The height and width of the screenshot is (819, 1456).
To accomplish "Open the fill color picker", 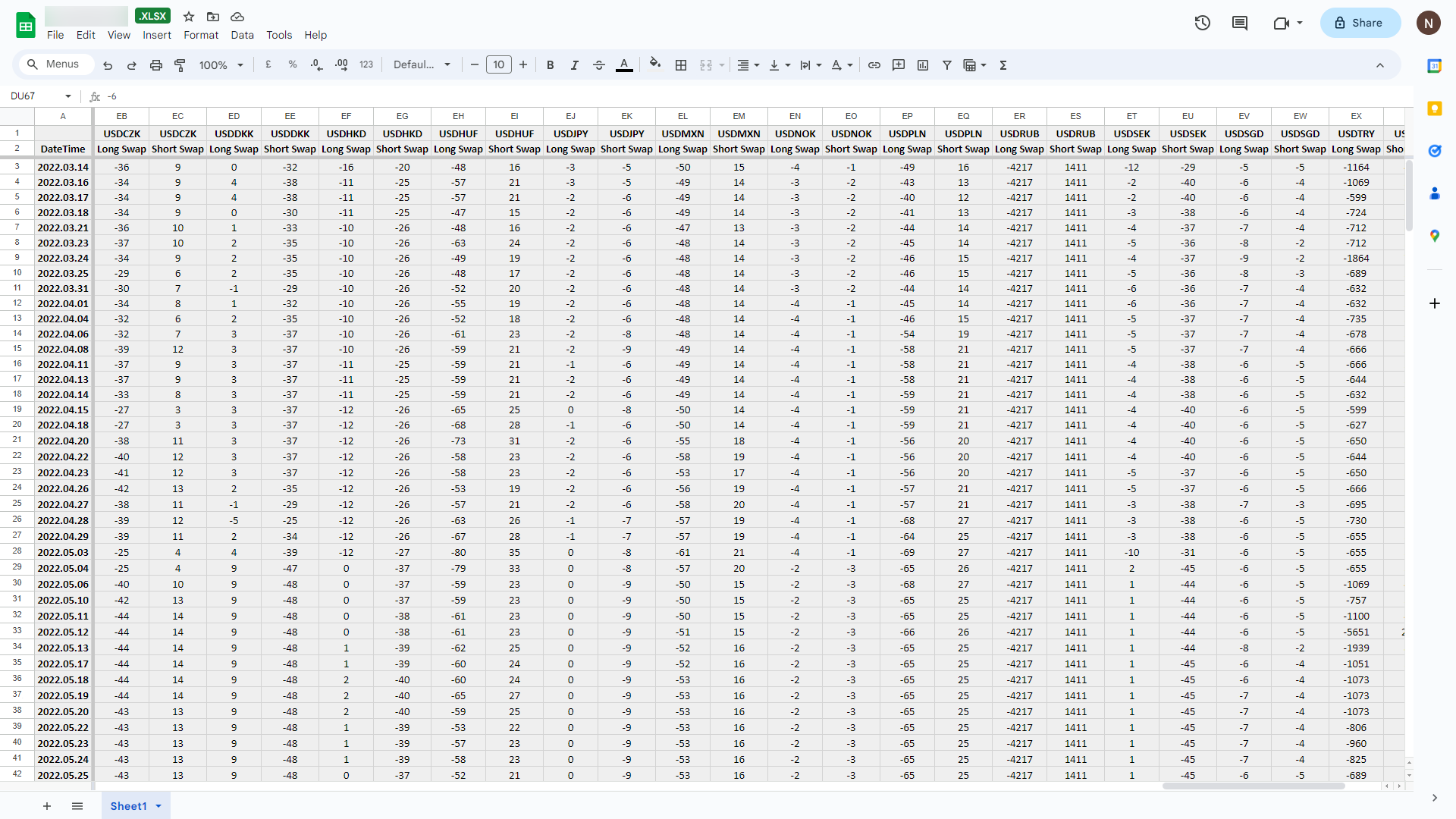I will click(655, 64).
